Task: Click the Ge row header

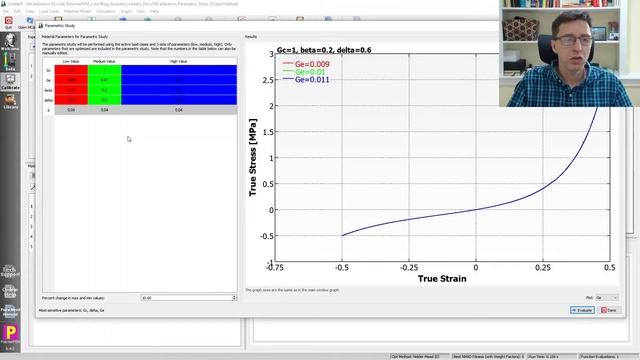Action: coord(49,80)
